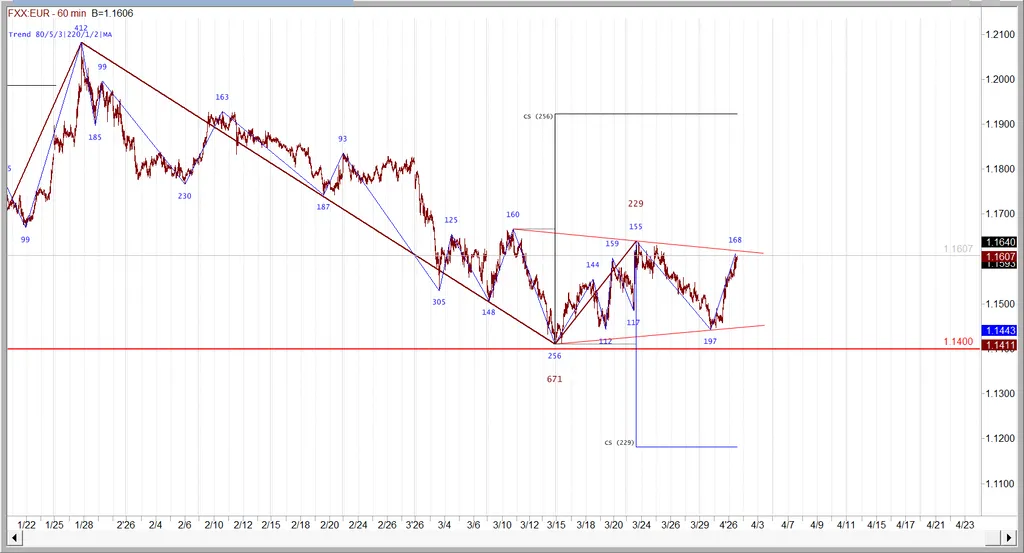This screenshot has width=1024, height=553.
Task: Click the red 671 swing label
Action: [555, 379]
